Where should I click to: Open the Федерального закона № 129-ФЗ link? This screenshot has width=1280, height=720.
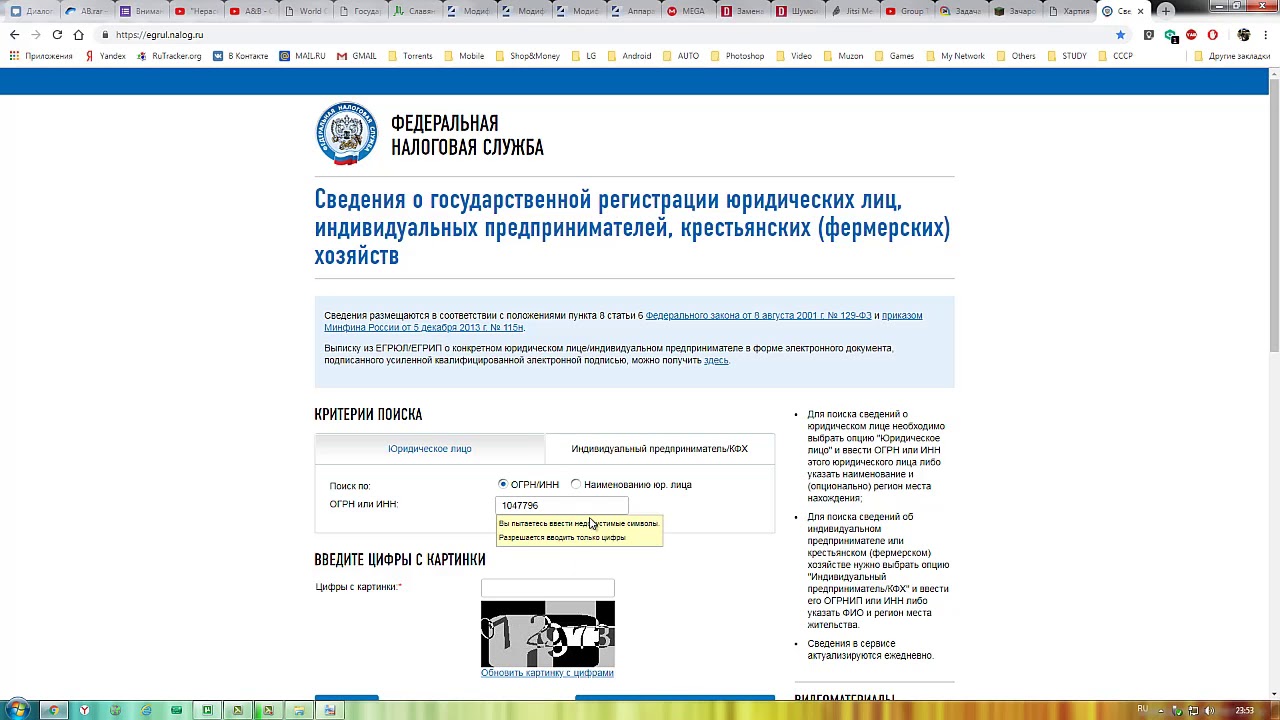pyautogui.click(x=758, y=316)
